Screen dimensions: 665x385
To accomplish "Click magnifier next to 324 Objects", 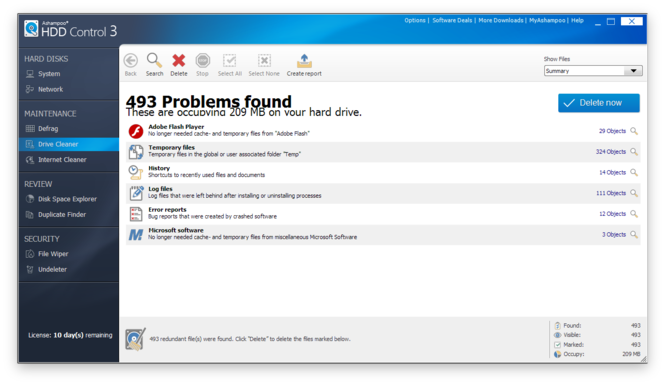I will click(x=634, y=152).
